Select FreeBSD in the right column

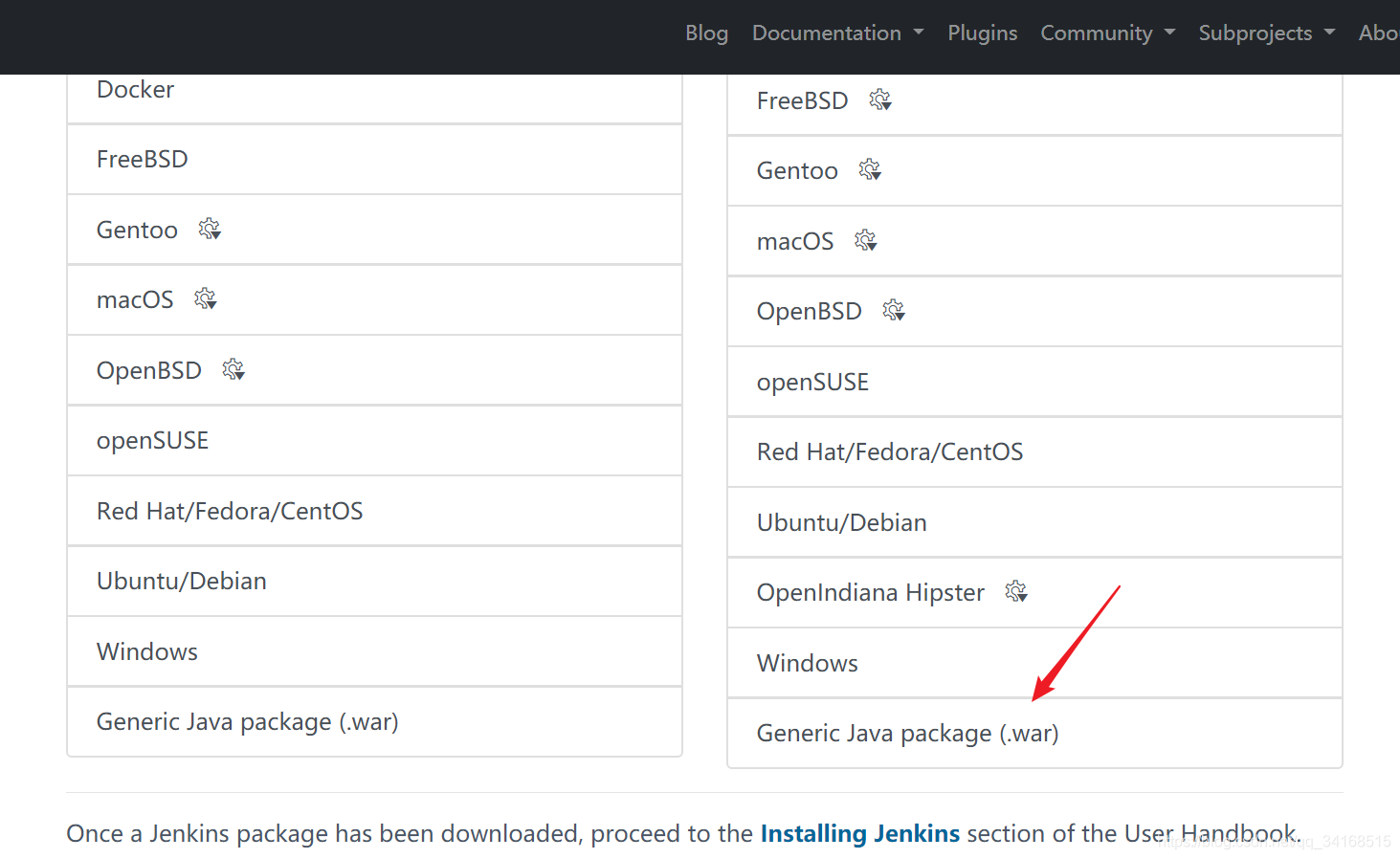pos(1034,104)
